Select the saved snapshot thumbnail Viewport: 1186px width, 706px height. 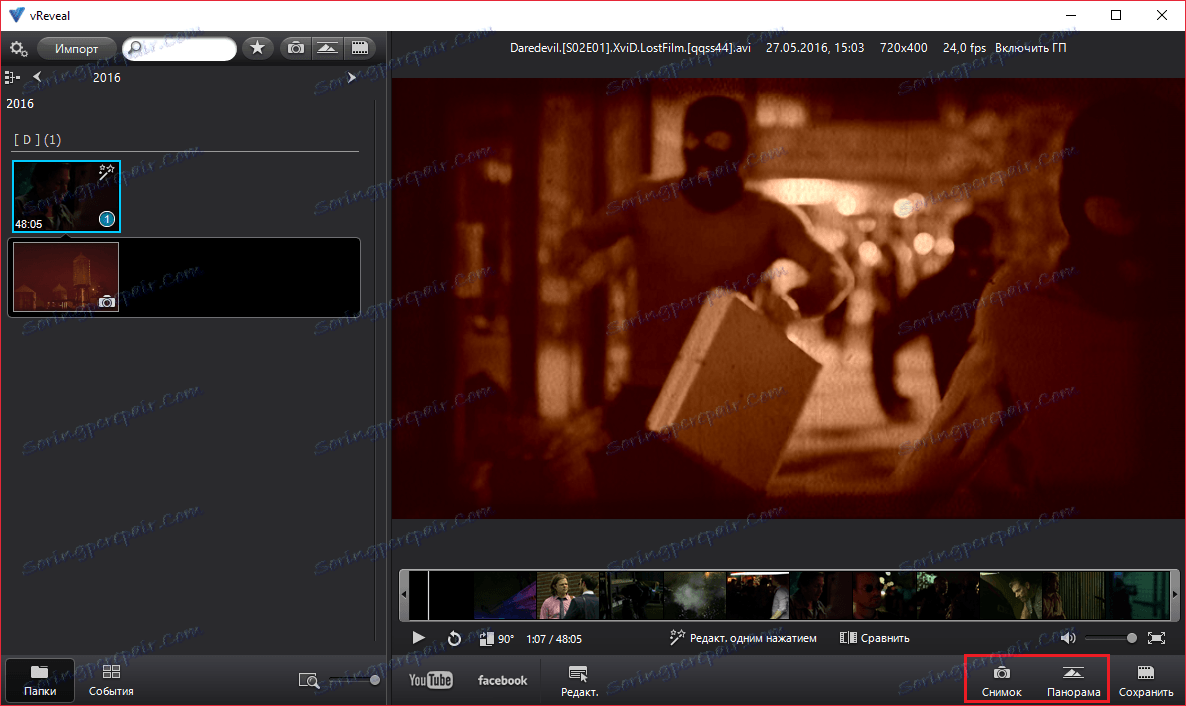(x=66, y=277)
